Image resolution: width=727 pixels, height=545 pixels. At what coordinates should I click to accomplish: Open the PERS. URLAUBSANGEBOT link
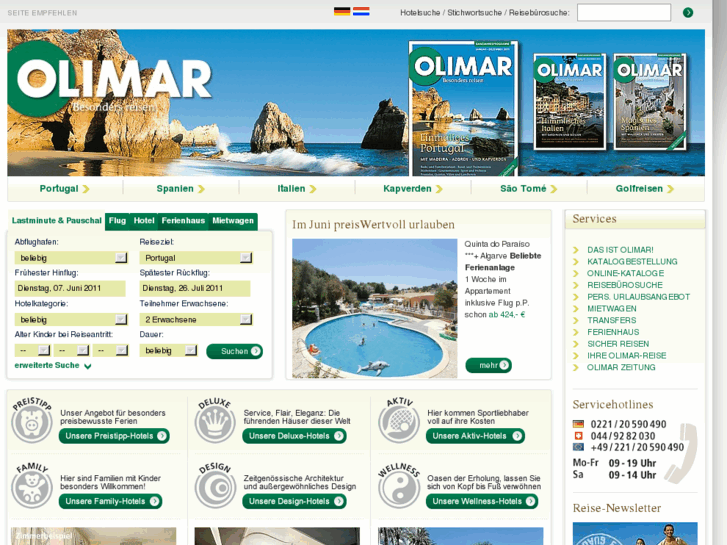[x=638, y=297]
